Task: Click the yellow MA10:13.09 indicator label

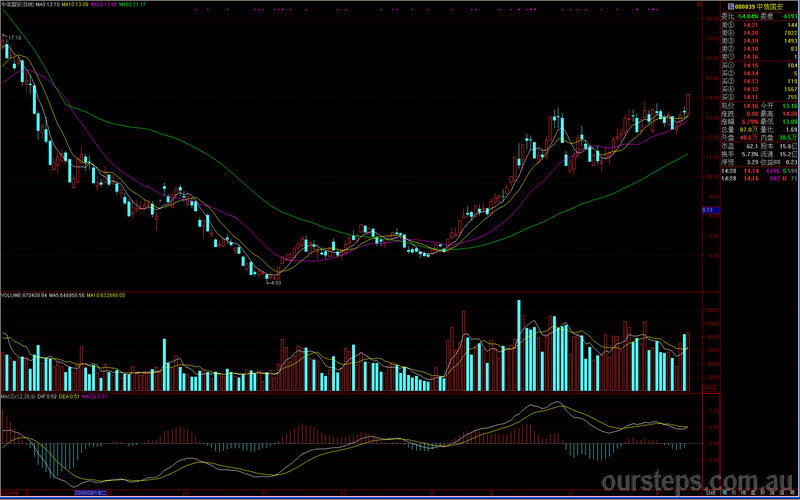Action: point(75,5)
